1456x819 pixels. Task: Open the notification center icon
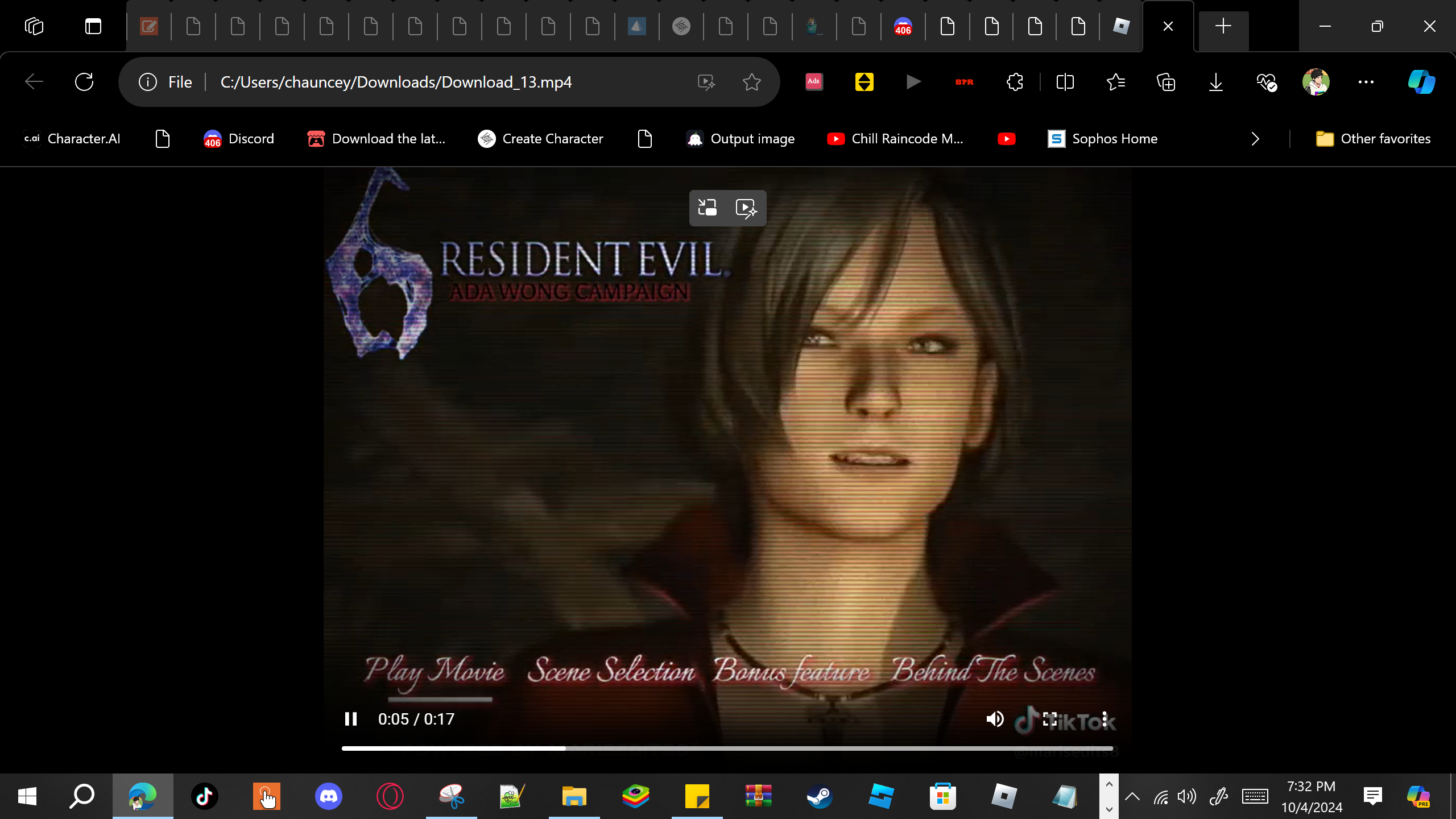tap(1373, 796)
